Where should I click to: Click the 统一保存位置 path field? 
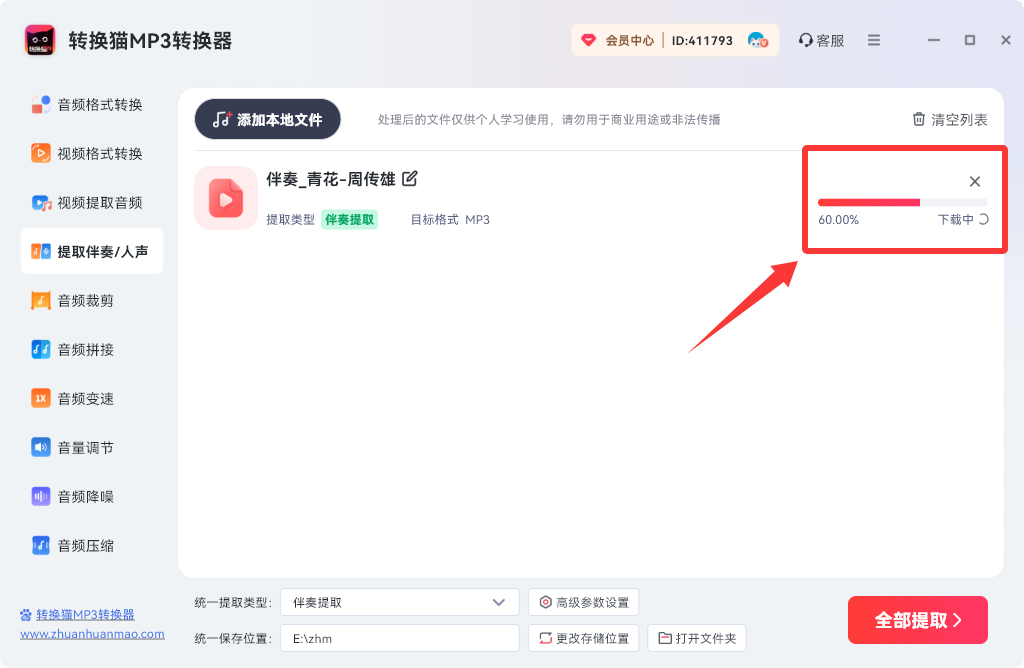click(398, 637)
